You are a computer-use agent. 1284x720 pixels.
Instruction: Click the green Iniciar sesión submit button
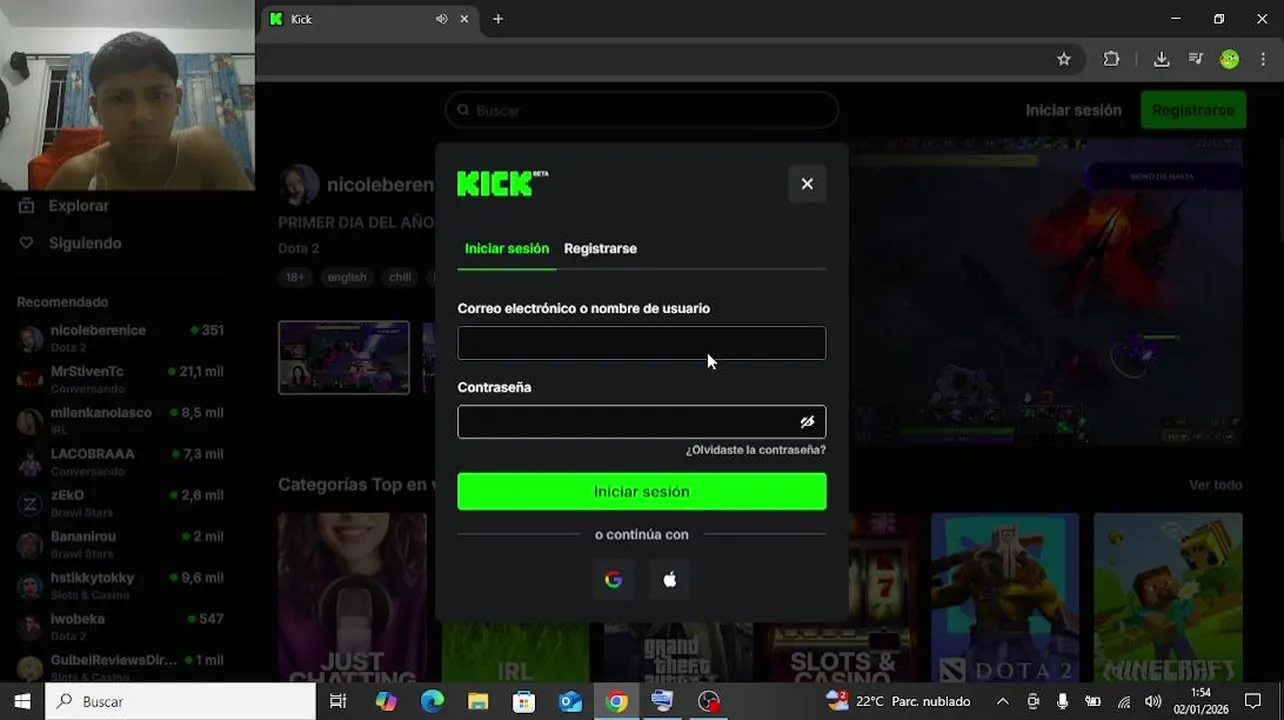click(642, 492)
